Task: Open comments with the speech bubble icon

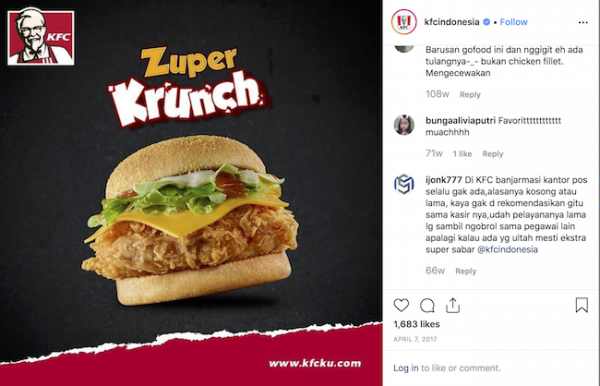Action: (x=427, y=305)
